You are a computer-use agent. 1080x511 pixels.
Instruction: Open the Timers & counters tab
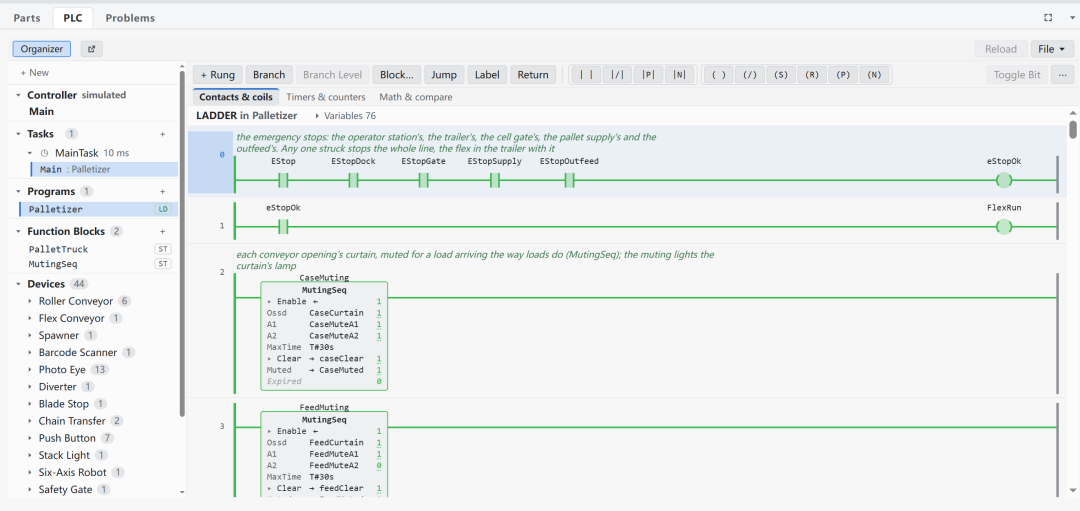[x=326, y=97]
